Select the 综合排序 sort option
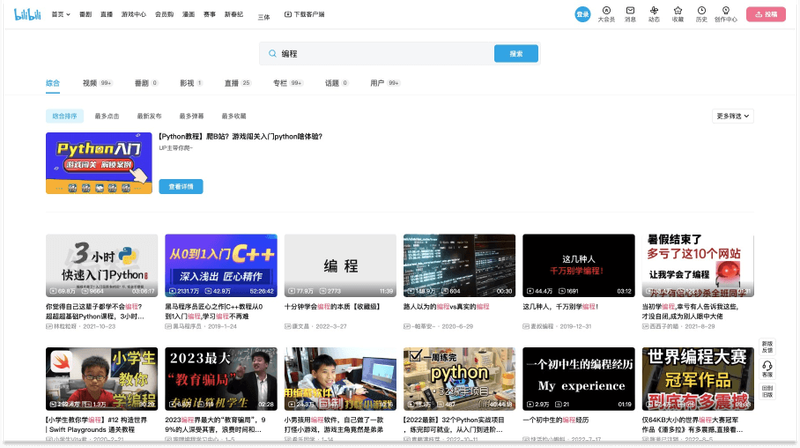The height and width of the screenshot is (448, 800). (64, 116)
